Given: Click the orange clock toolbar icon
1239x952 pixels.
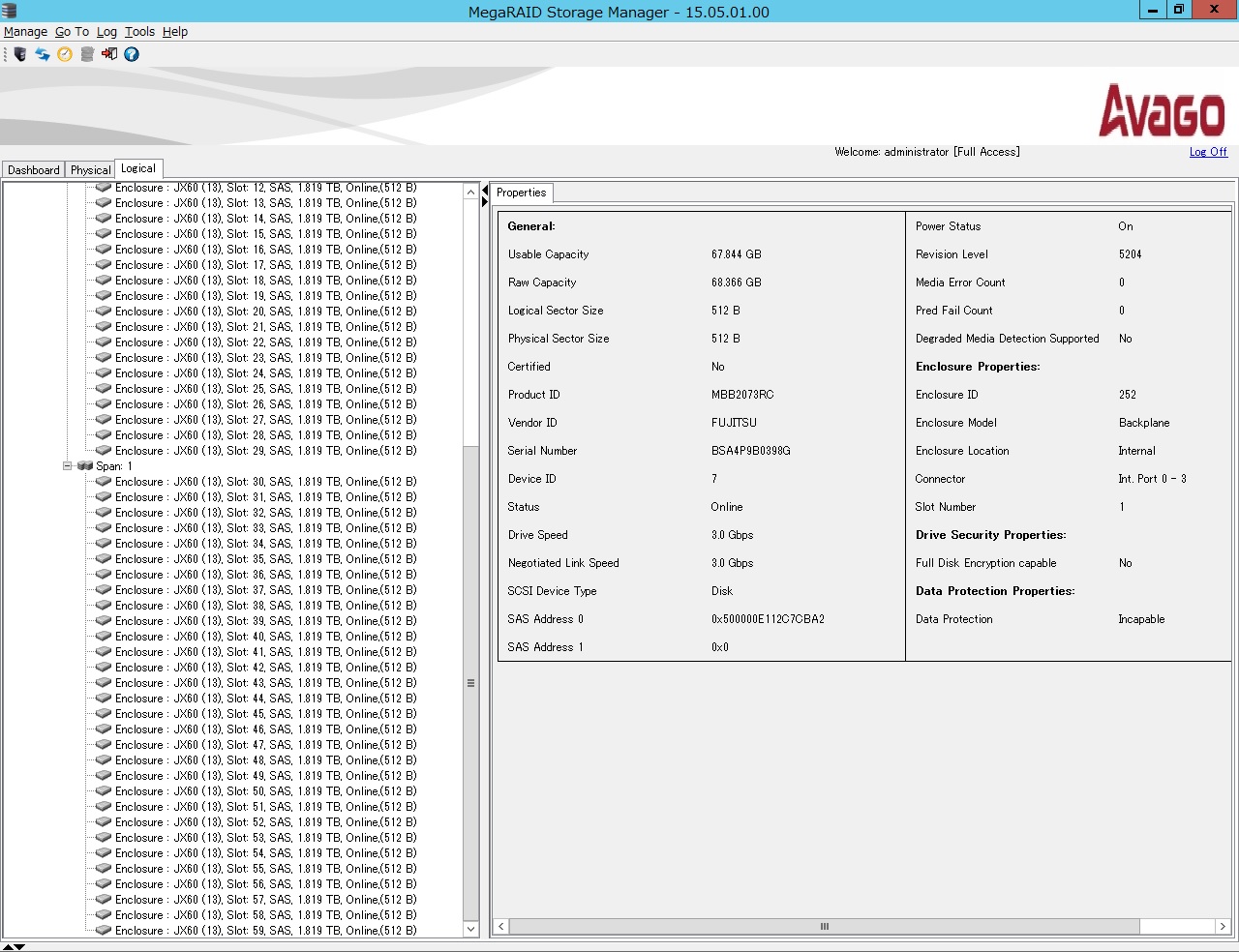Looking at the screenshot, I should click(65, 54).
